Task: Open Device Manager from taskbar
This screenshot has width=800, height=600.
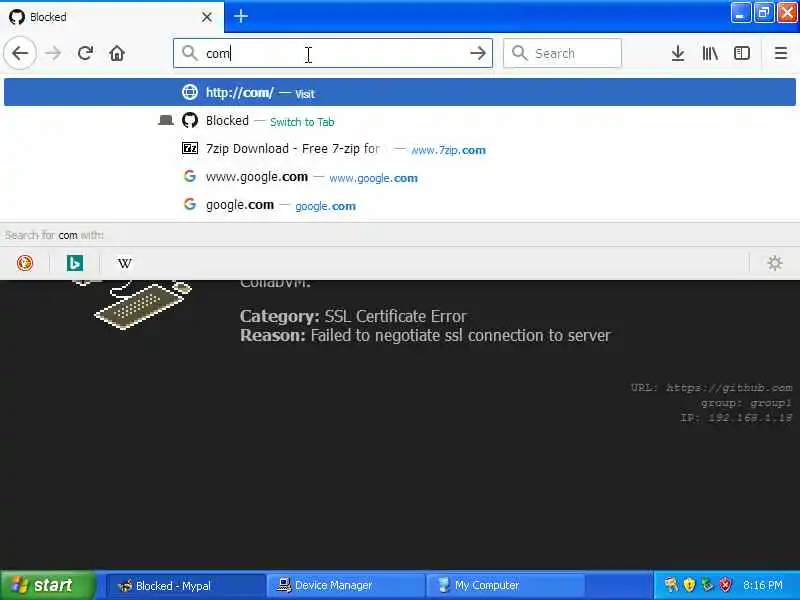Action: pyautogui.click(x=345, y=585)
